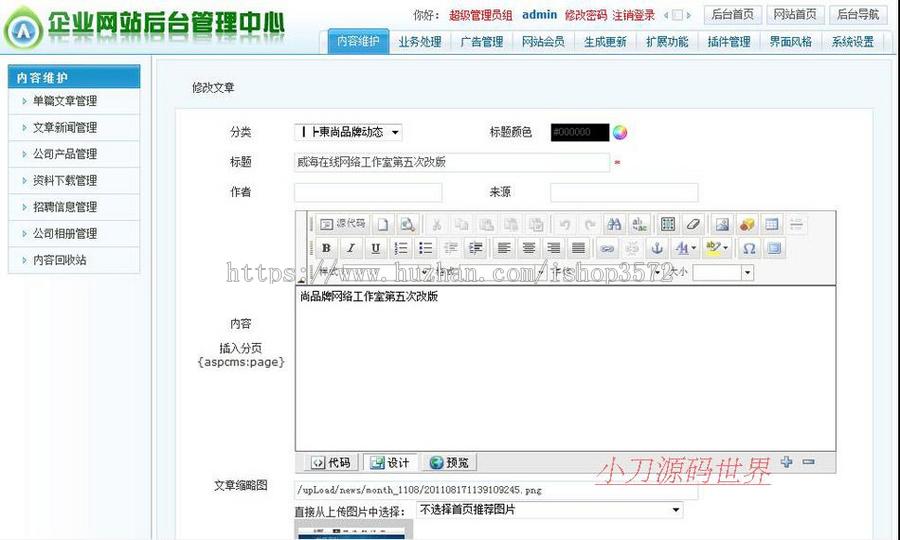Open the 业务处理 top tab
The width and height of the screenshot is (900, 540).
[x=420, y=41]
